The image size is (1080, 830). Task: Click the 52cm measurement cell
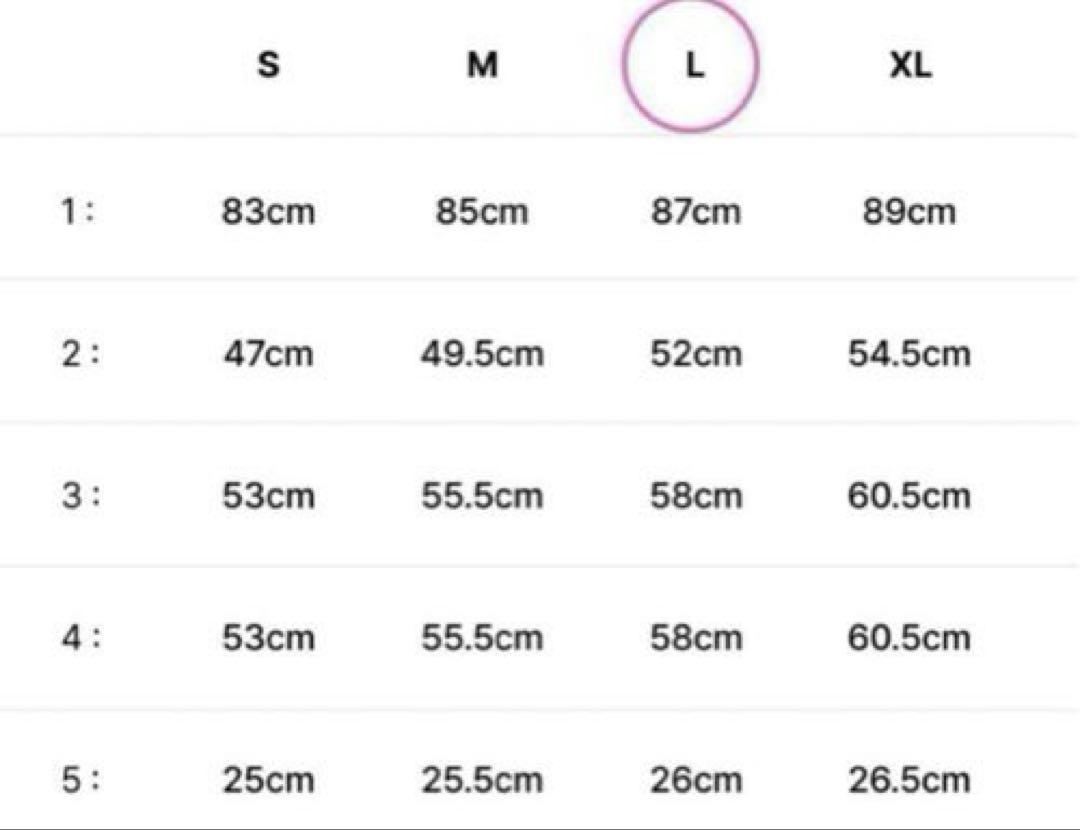pyautogui.click(x=696, y=354)
